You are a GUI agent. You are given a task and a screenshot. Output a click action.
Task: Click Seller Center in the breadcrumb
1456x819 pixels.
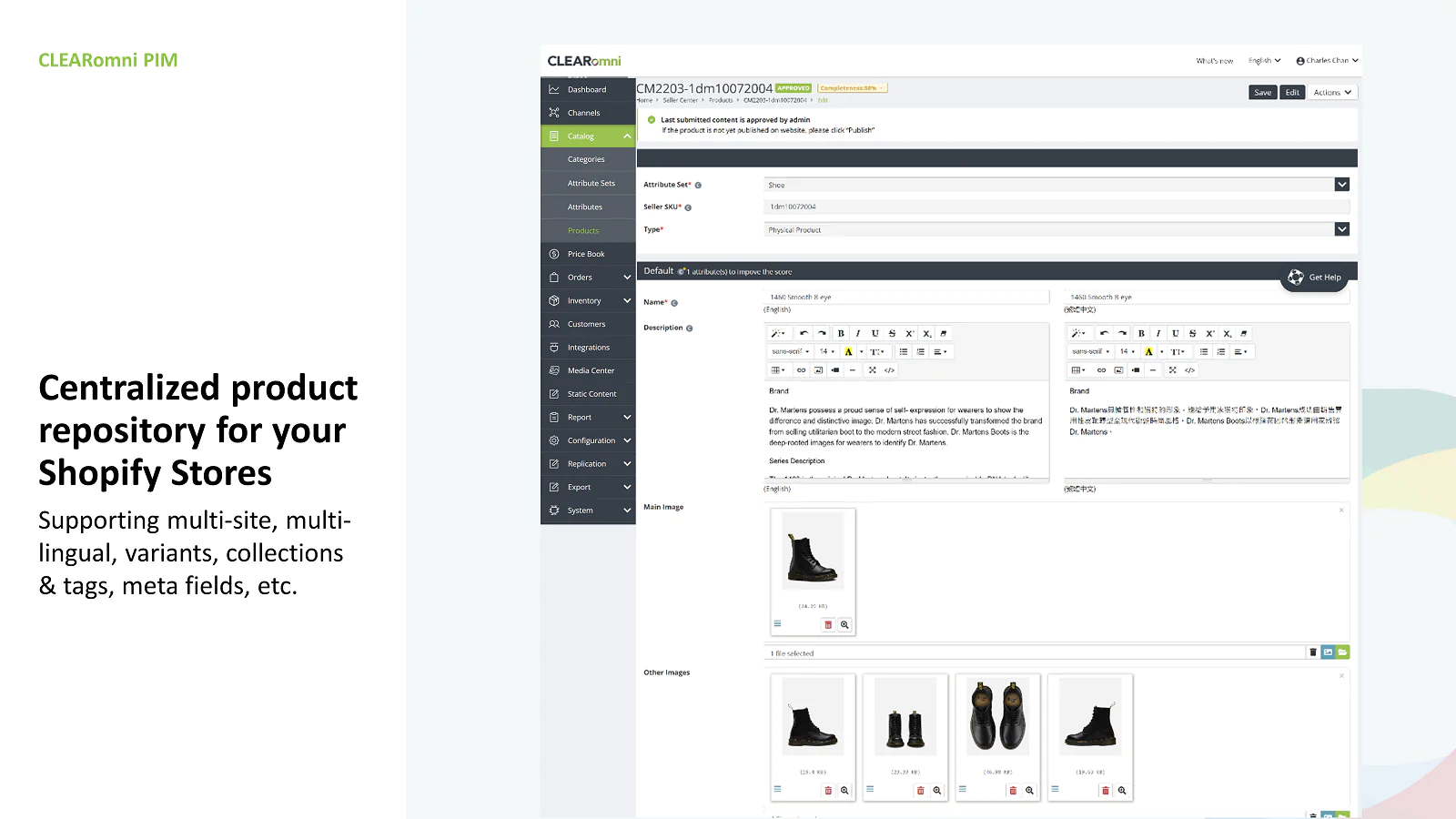click(x=680, y=100)
